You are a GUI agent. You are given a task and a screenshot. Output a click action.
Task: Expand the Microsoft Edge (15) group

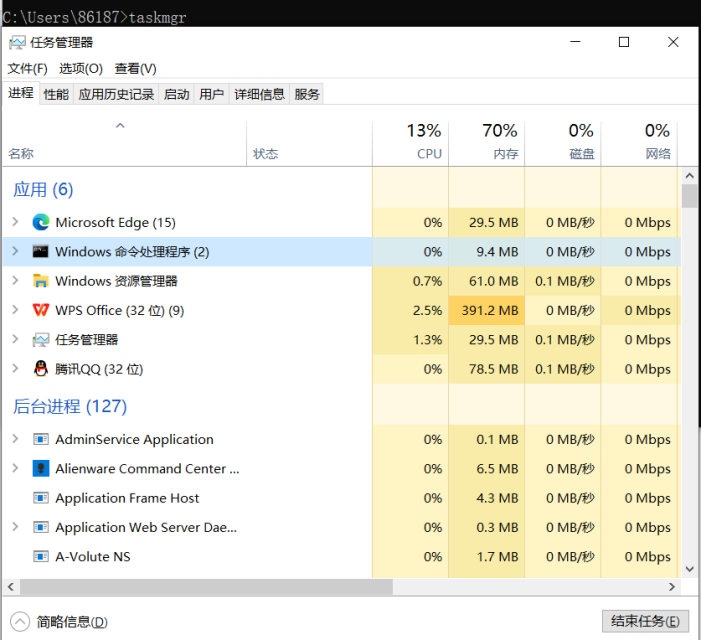pyautogui.click(x=15, y=222)
